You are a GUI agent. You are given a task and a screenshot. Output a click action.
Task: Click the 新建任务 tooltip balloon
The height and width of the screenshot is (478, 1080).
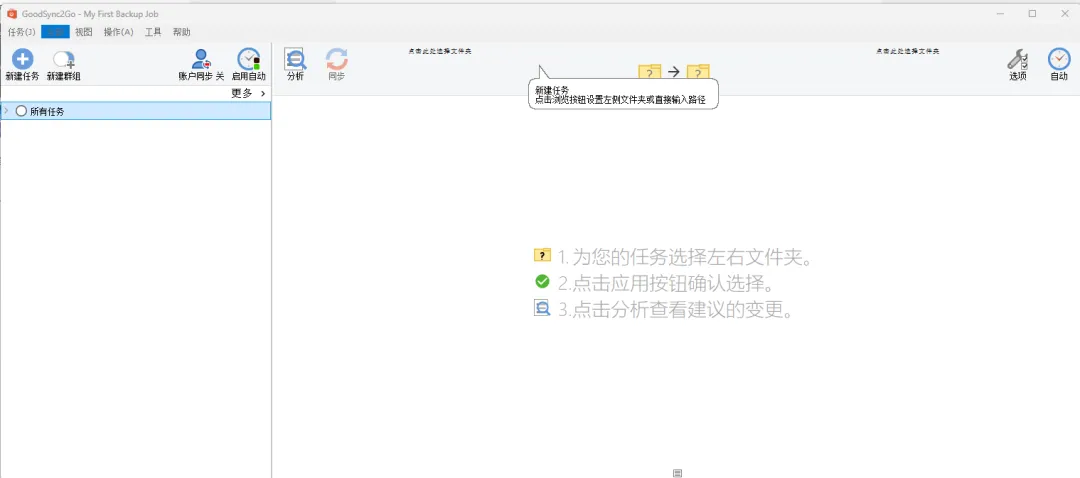coord(623,94)
